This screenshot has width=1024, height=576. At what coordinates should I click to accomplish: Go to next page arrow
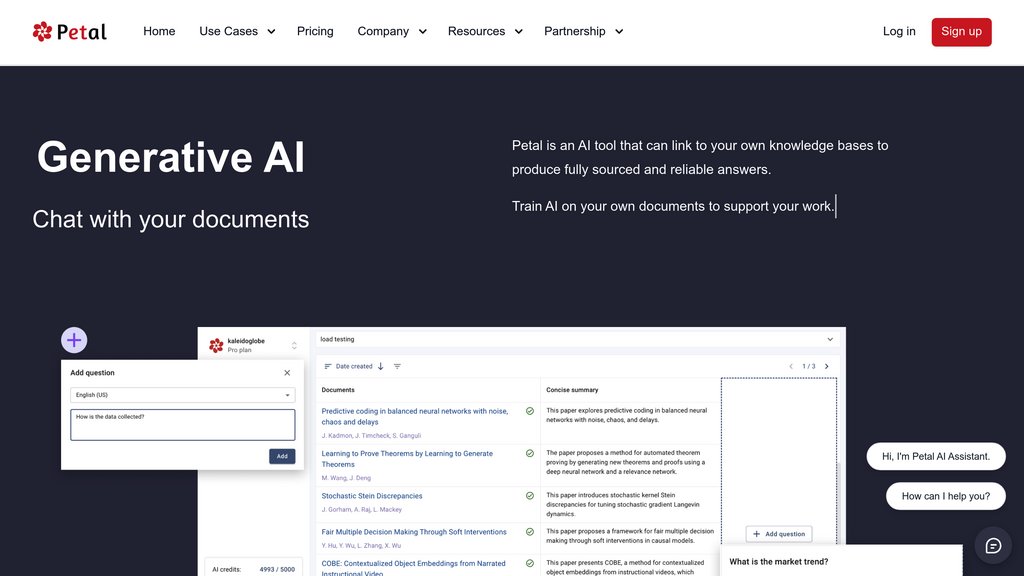827,366
